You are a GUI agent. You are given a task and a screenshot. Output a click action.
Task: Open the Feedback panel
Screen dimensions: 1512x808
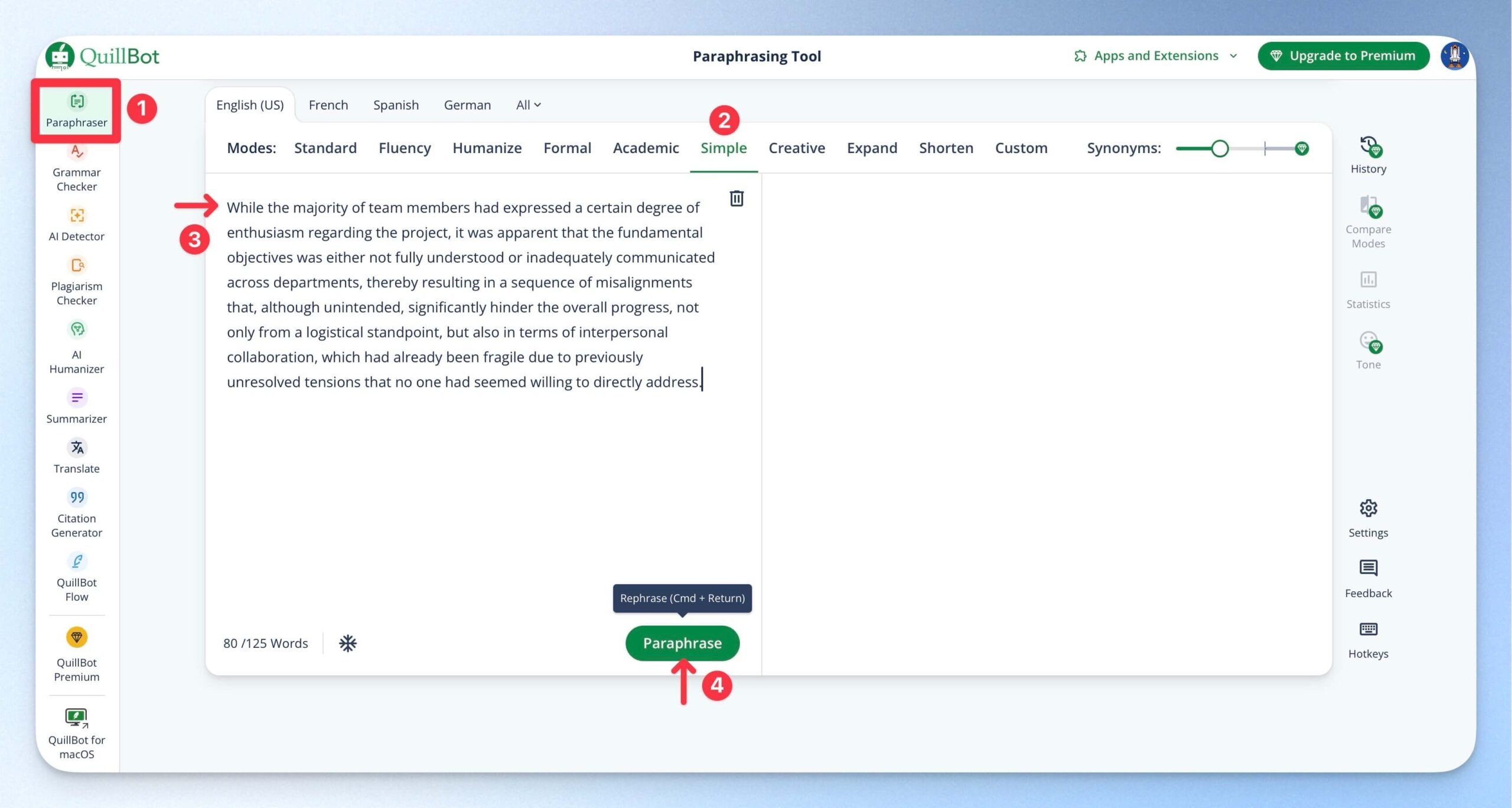click(x=1368, y=579)
